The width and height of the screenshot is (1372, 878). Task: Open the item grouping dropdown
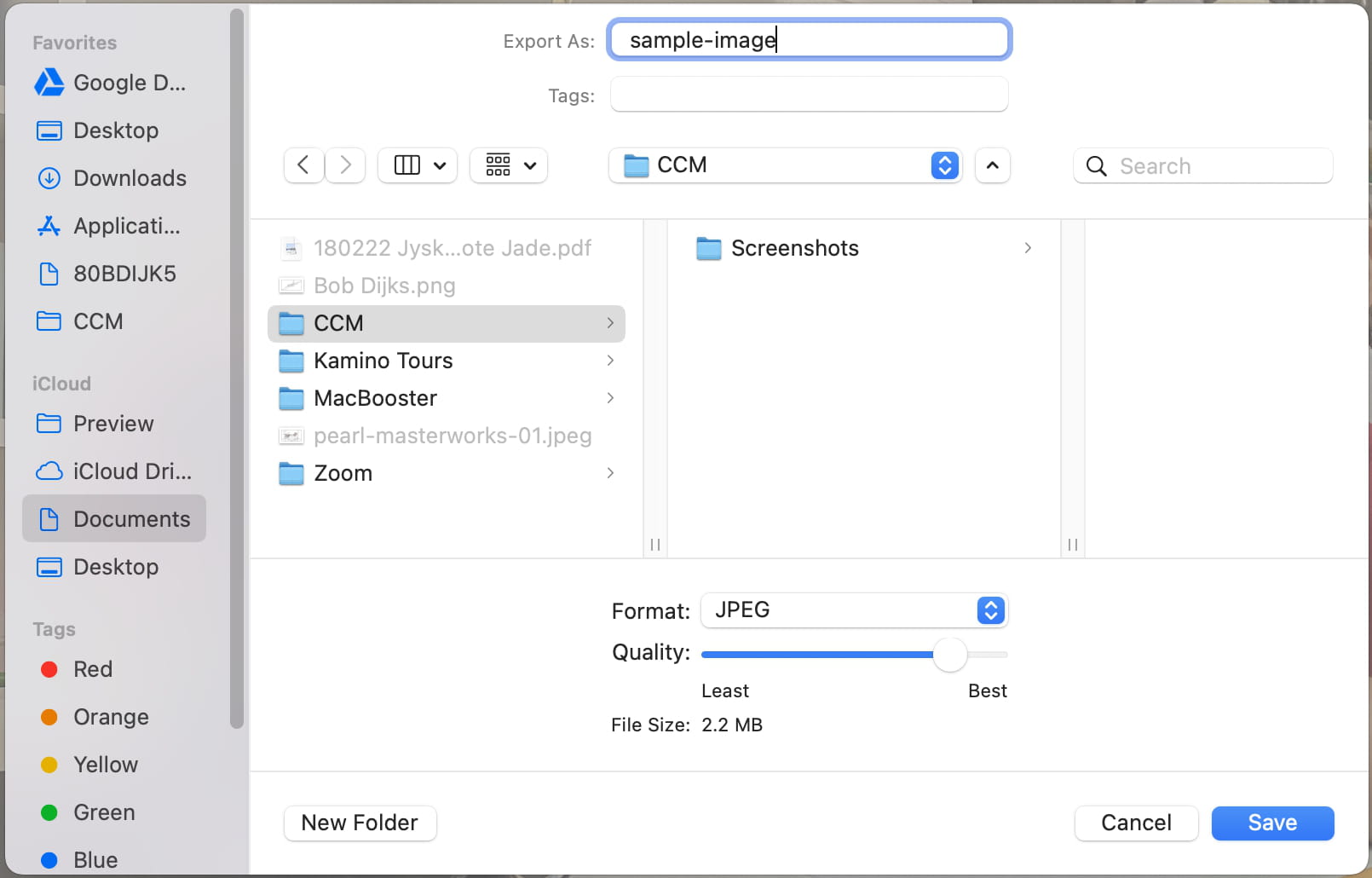pyautogui.click(x=509, y=165)
